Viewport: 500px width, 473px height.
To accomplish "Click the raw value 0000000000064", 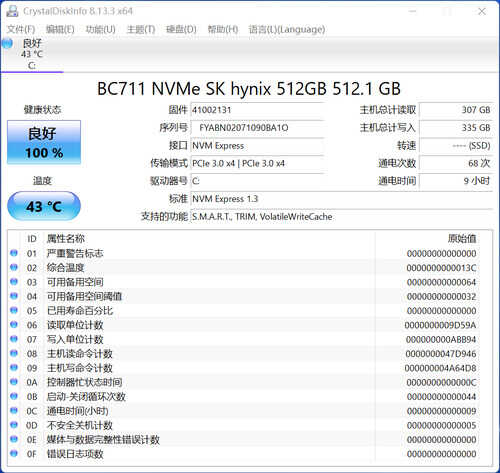I will coord(441,282).
